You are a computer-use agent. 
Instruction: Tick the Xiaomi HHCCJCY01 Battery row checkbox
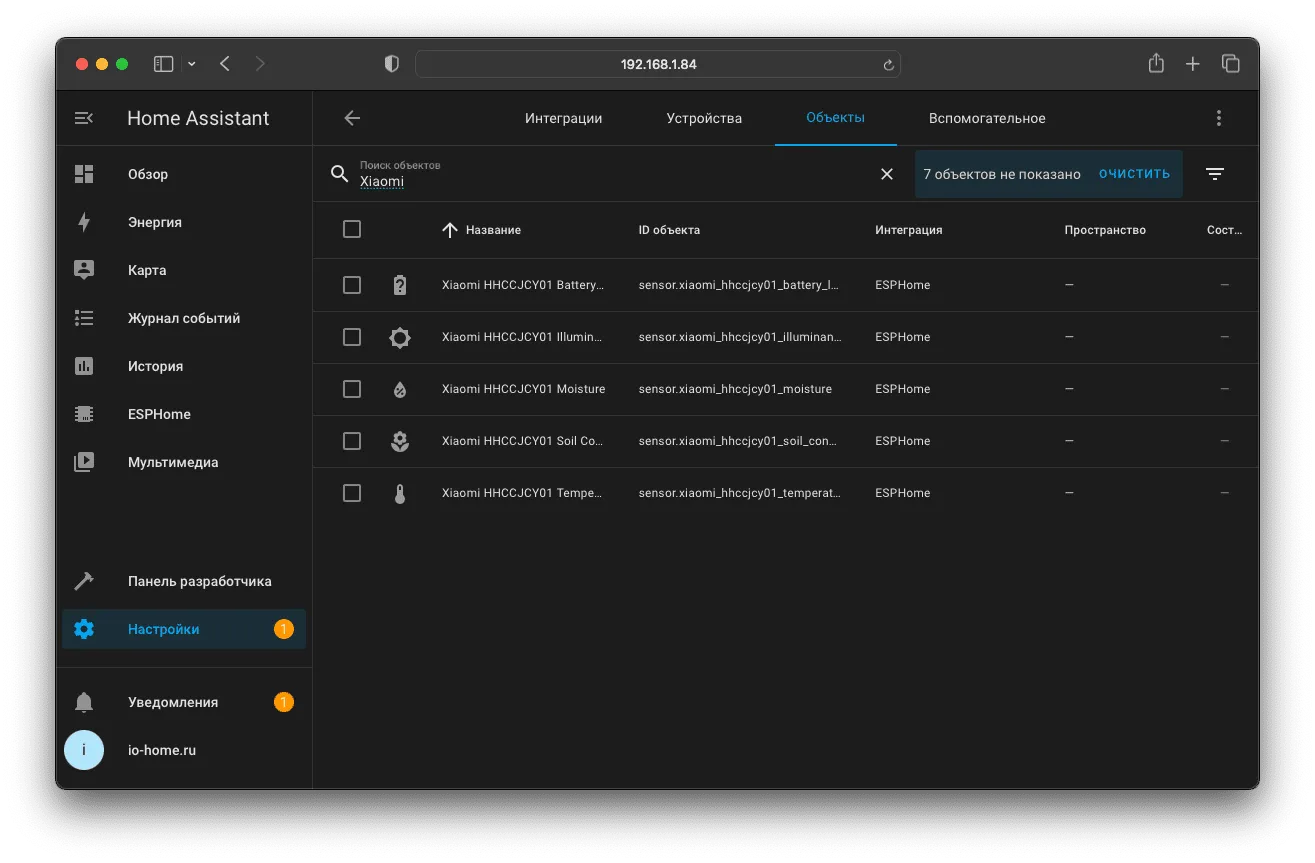(x=352, y=285)
